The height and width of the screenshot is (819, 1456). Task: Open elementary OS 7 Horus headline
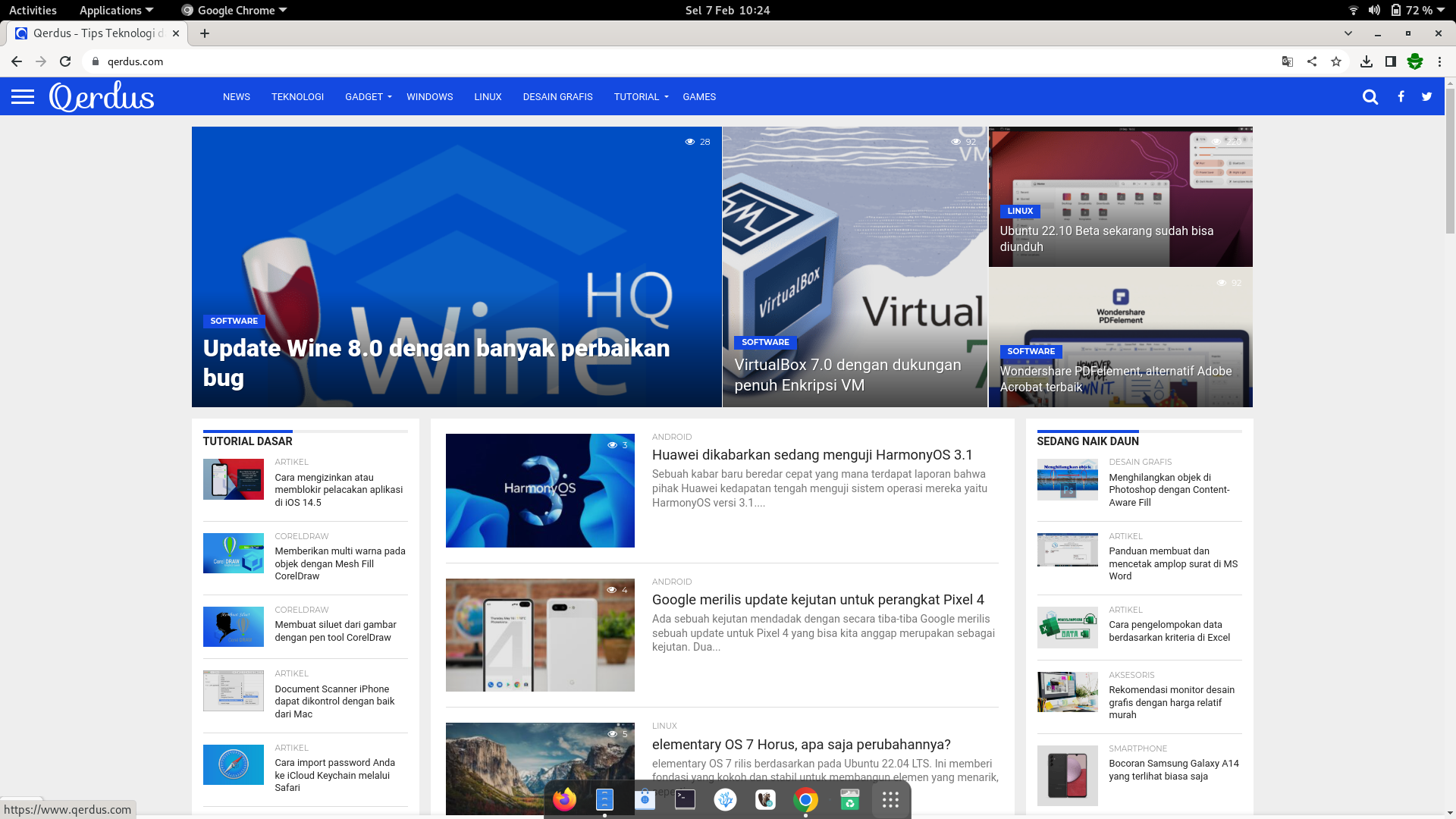(801, 745)
